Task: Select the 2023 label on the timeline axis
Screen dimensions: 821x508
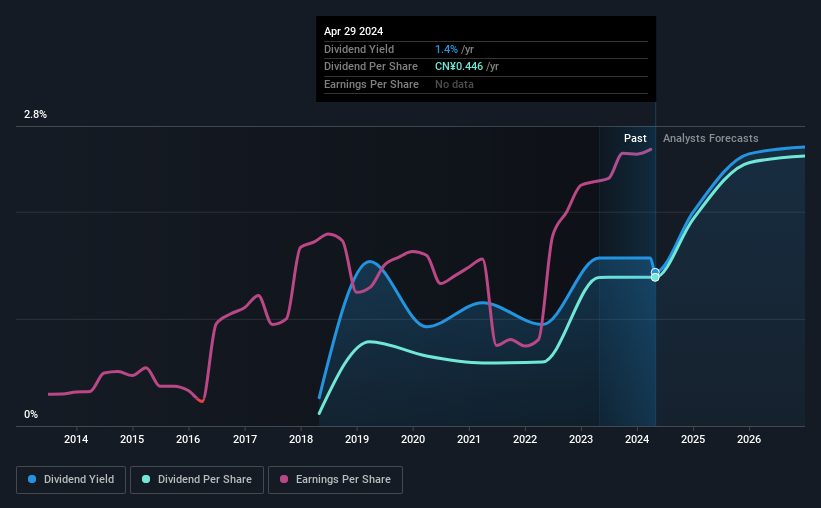Action: [x=581, y=439]
